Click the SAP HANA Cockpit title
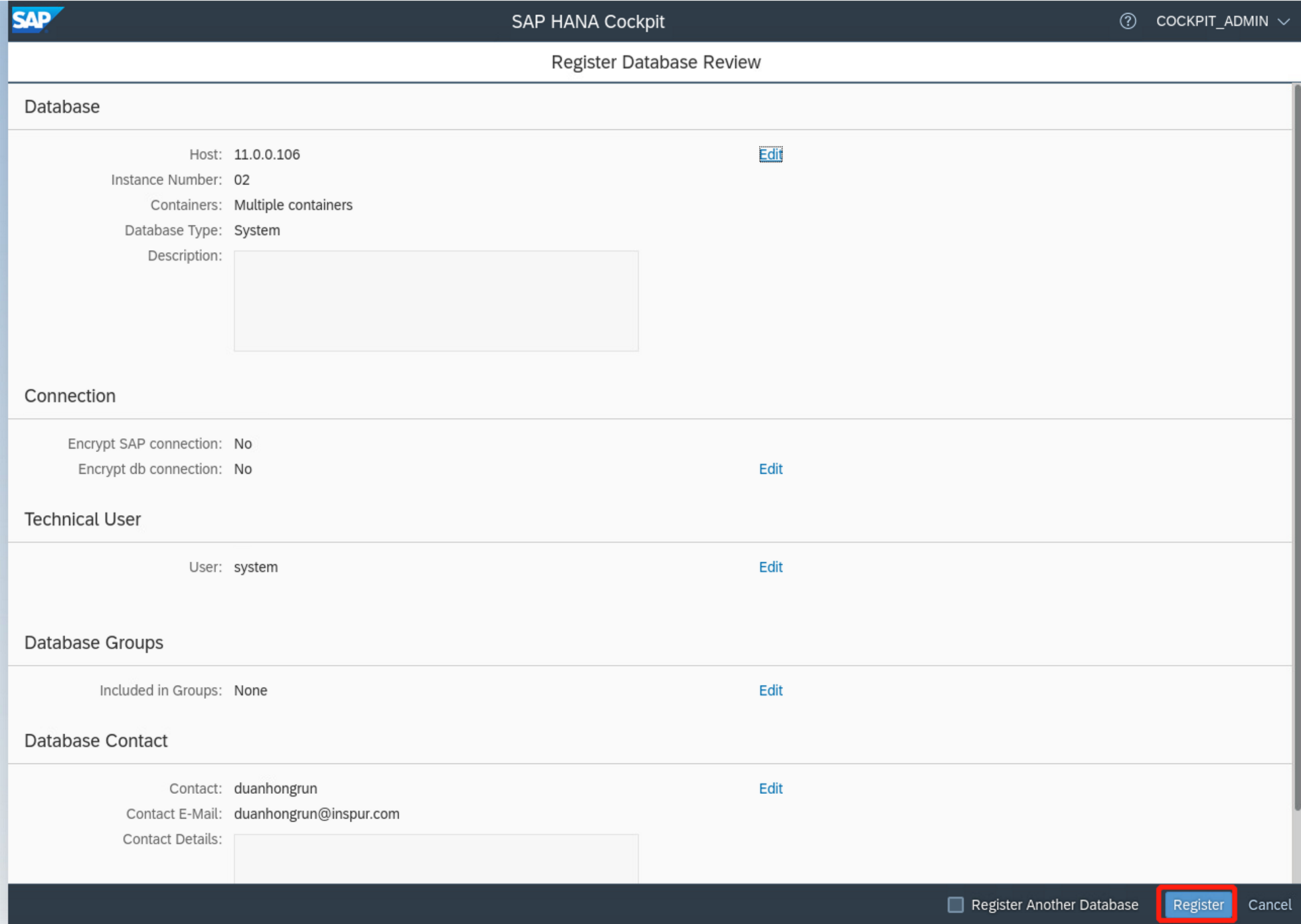The image size is (1301, 924). (x=588, y=22)
